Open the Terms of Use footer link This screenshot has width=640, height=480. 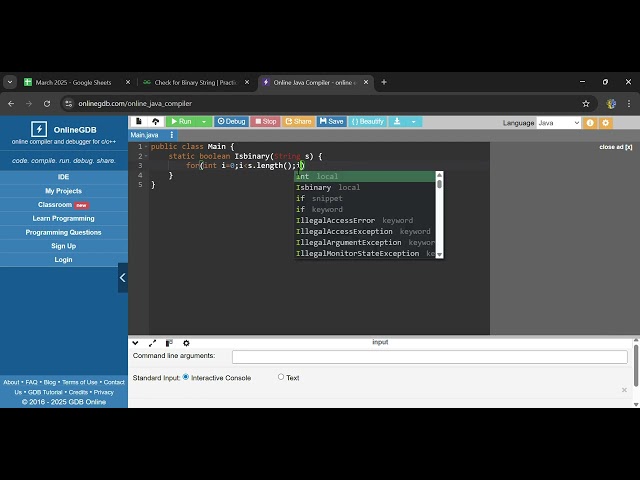80,382
